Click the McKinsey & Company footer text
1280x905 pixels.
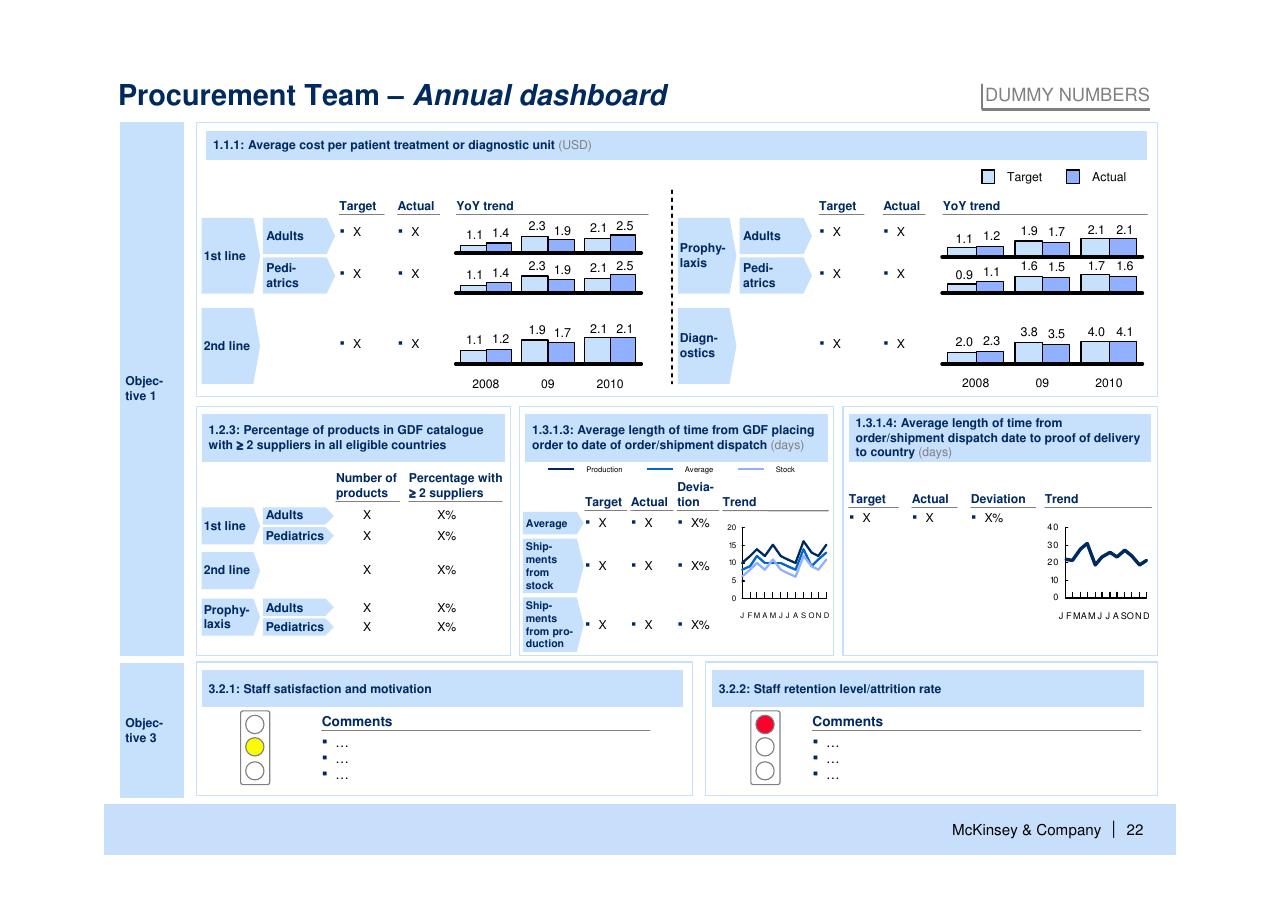coord(1026,830)
